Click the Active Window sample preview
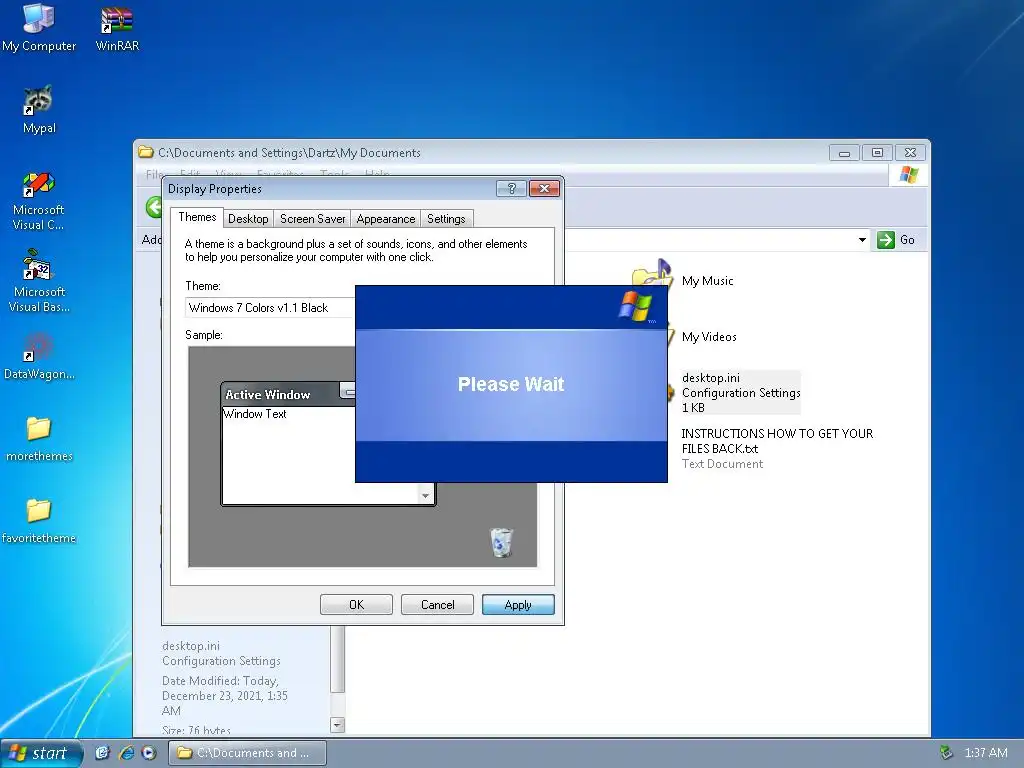 pos(288,444)
